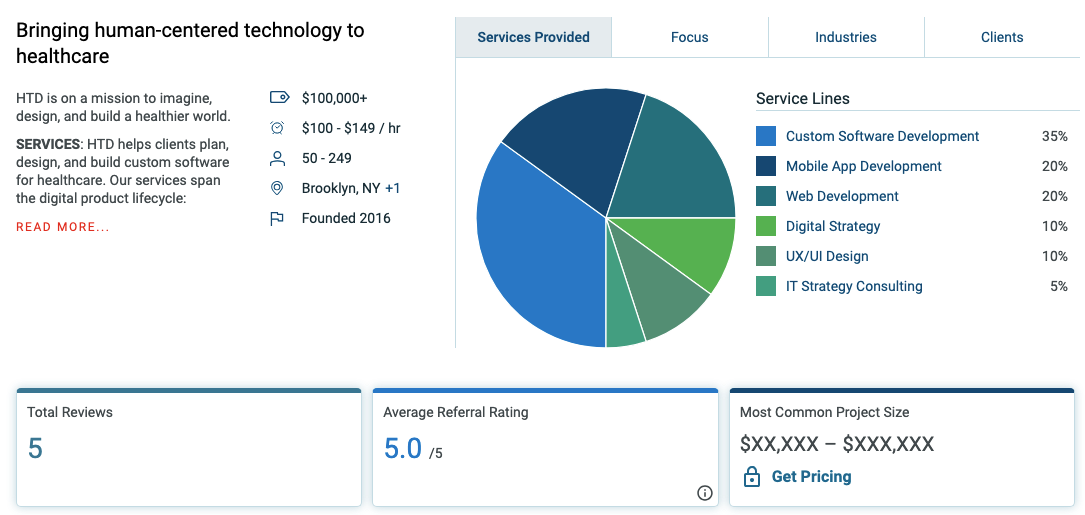The image size is (1085, 515).
Task: Click the location pin icon beside Brooklyn, NY
Action: [277, 188]
